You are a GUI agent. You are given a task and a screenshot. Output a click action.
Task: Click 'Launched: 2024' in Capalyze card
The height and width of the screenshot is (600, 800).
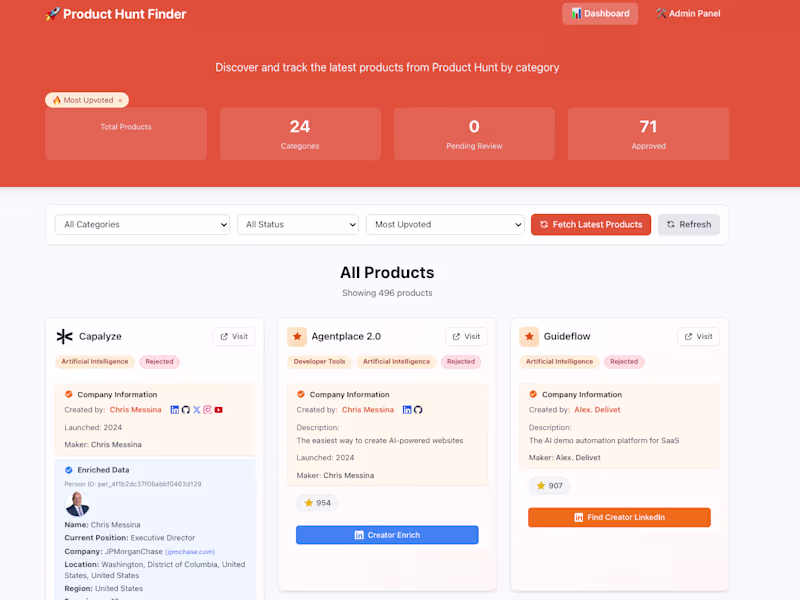[x=93, y=428]
